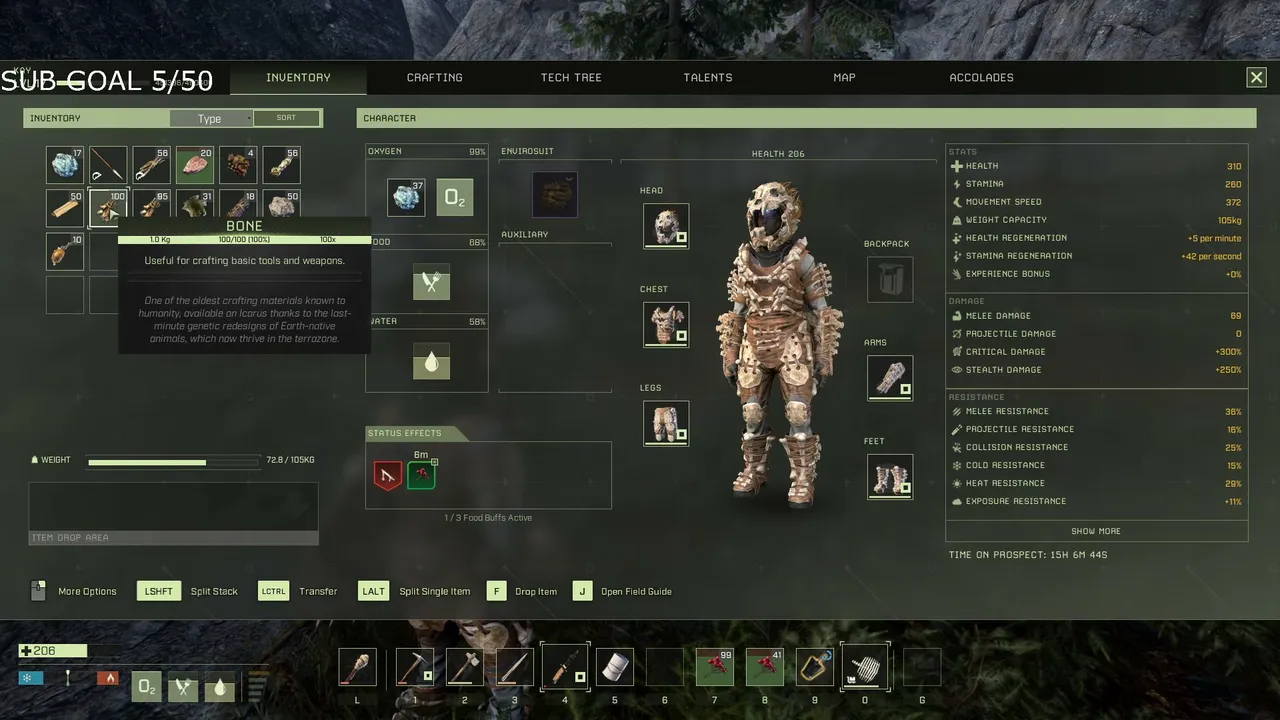Select the Bone stack of 100
Viewport: 1280px width, 720px height.
108,208
